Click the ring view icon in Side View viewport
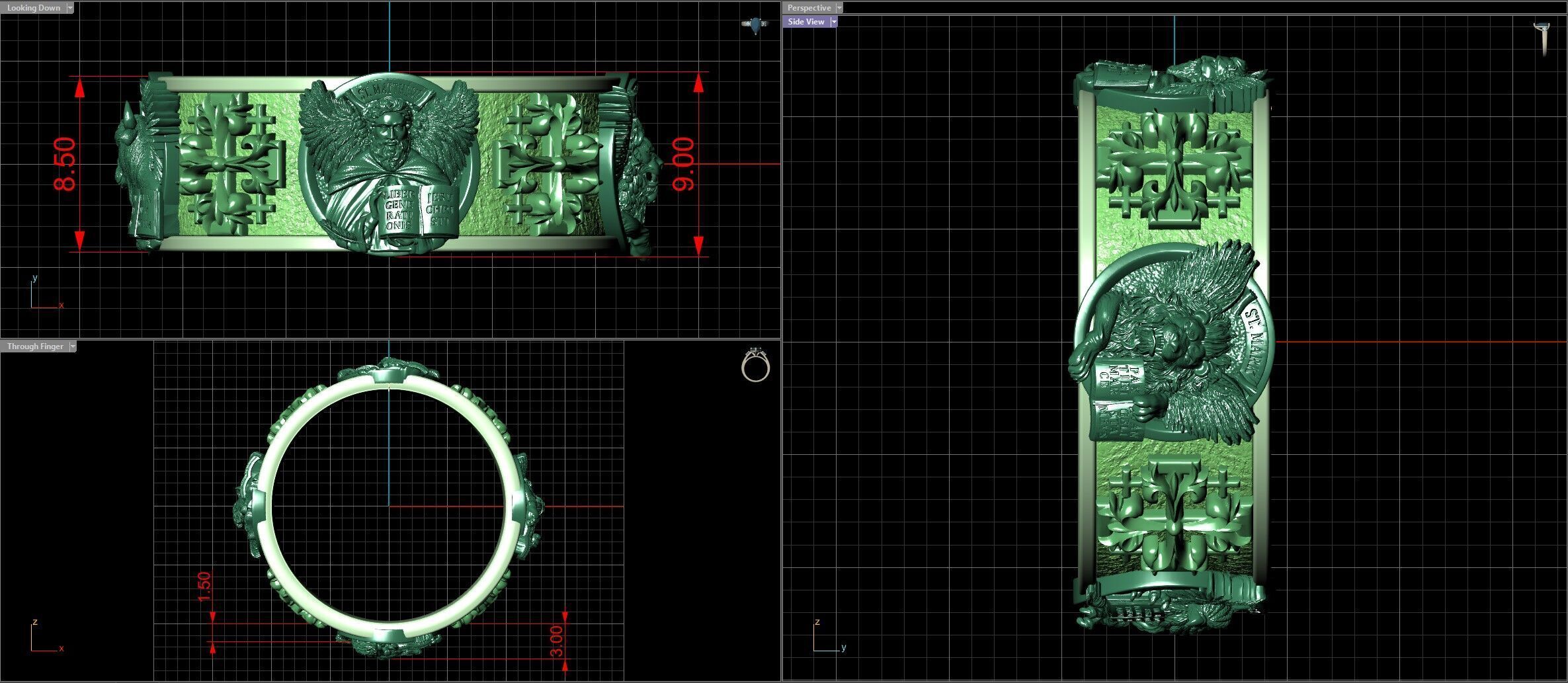The height and width of the screenshot is (683, 1568). 1542,38
